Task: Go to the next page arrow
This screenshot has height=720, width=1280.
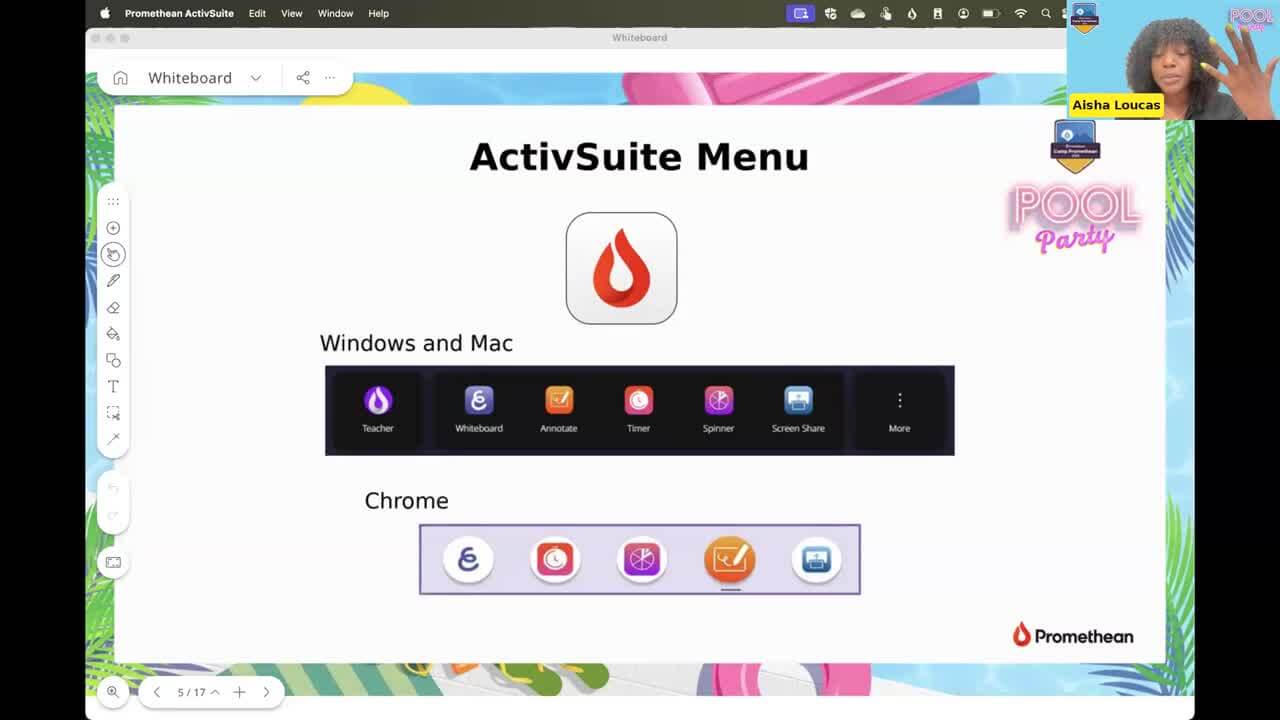Action: tap(266, 692)
